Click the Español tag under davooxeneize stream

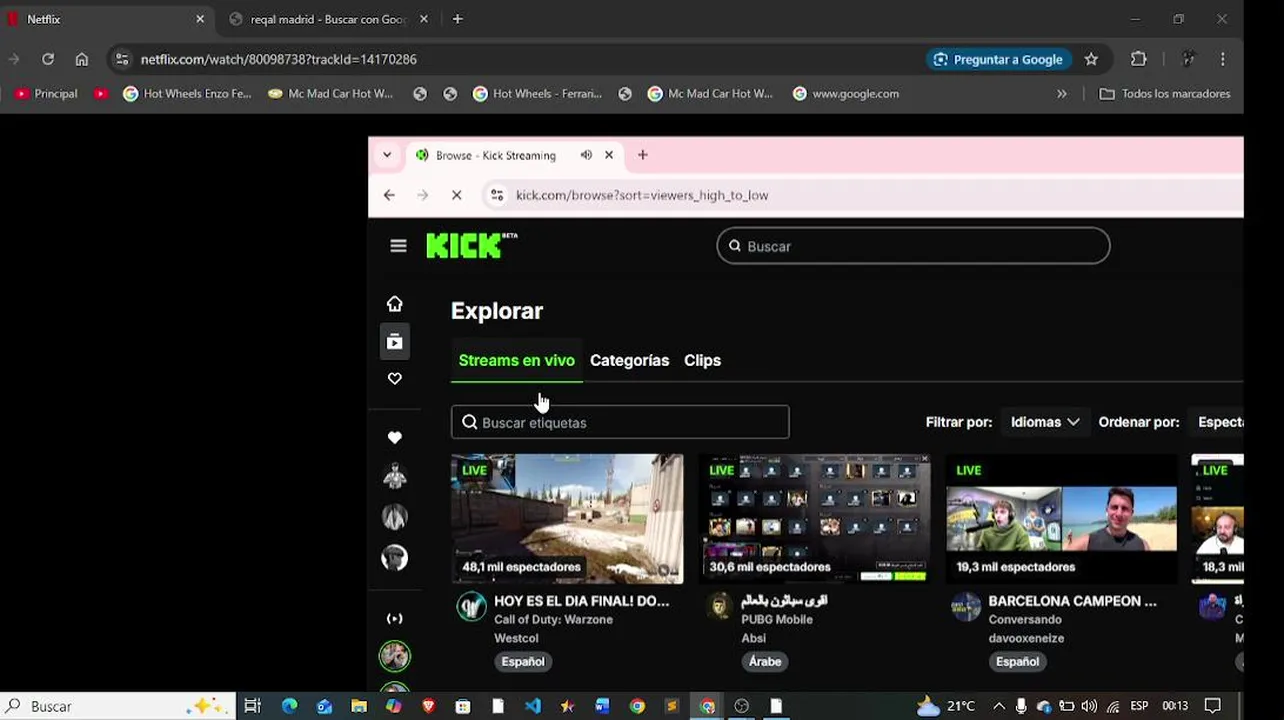click(x=1017, y=661)
